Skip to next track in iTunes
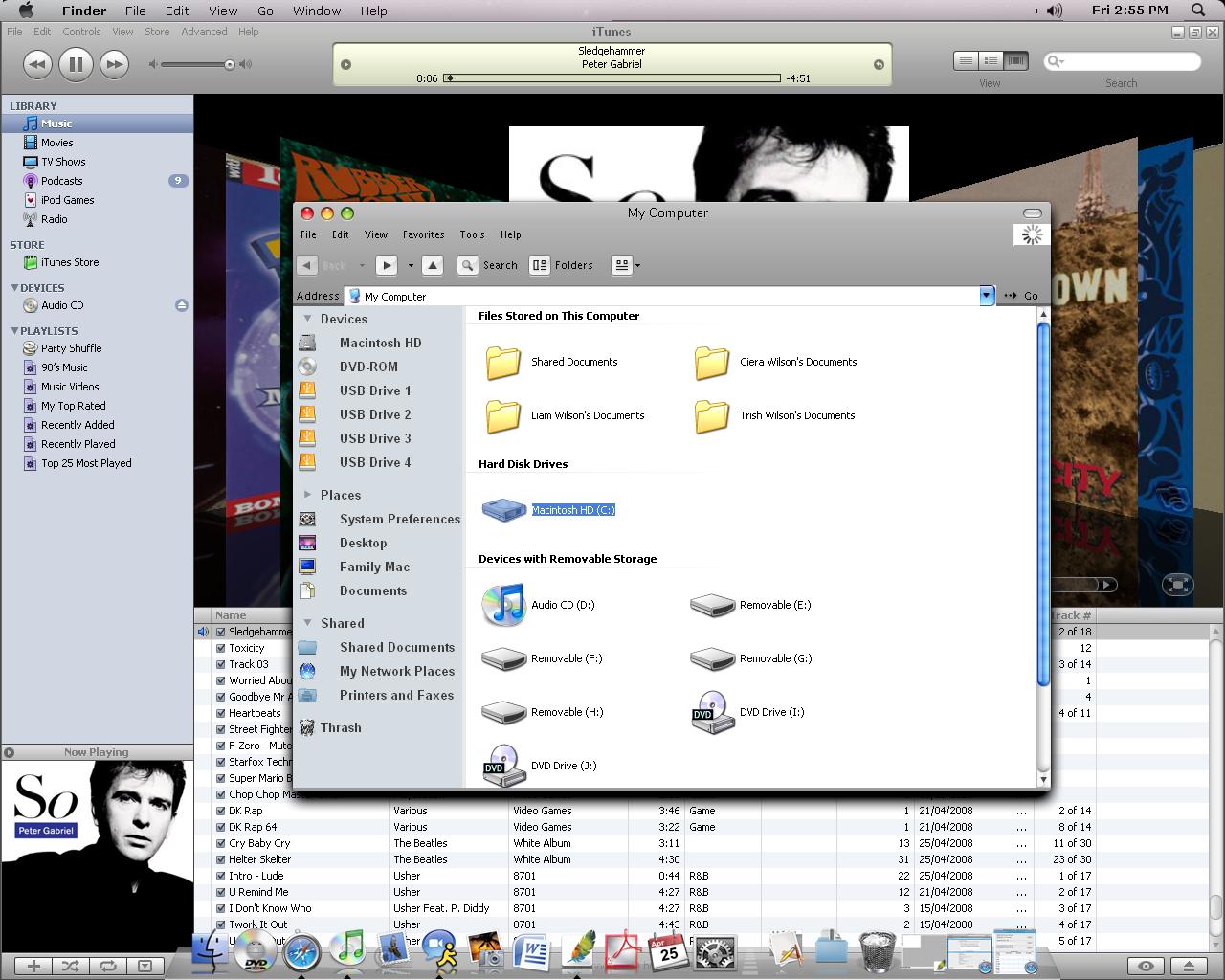The height and width of the screenshot is (980, 1225). [x=114, y=64]
